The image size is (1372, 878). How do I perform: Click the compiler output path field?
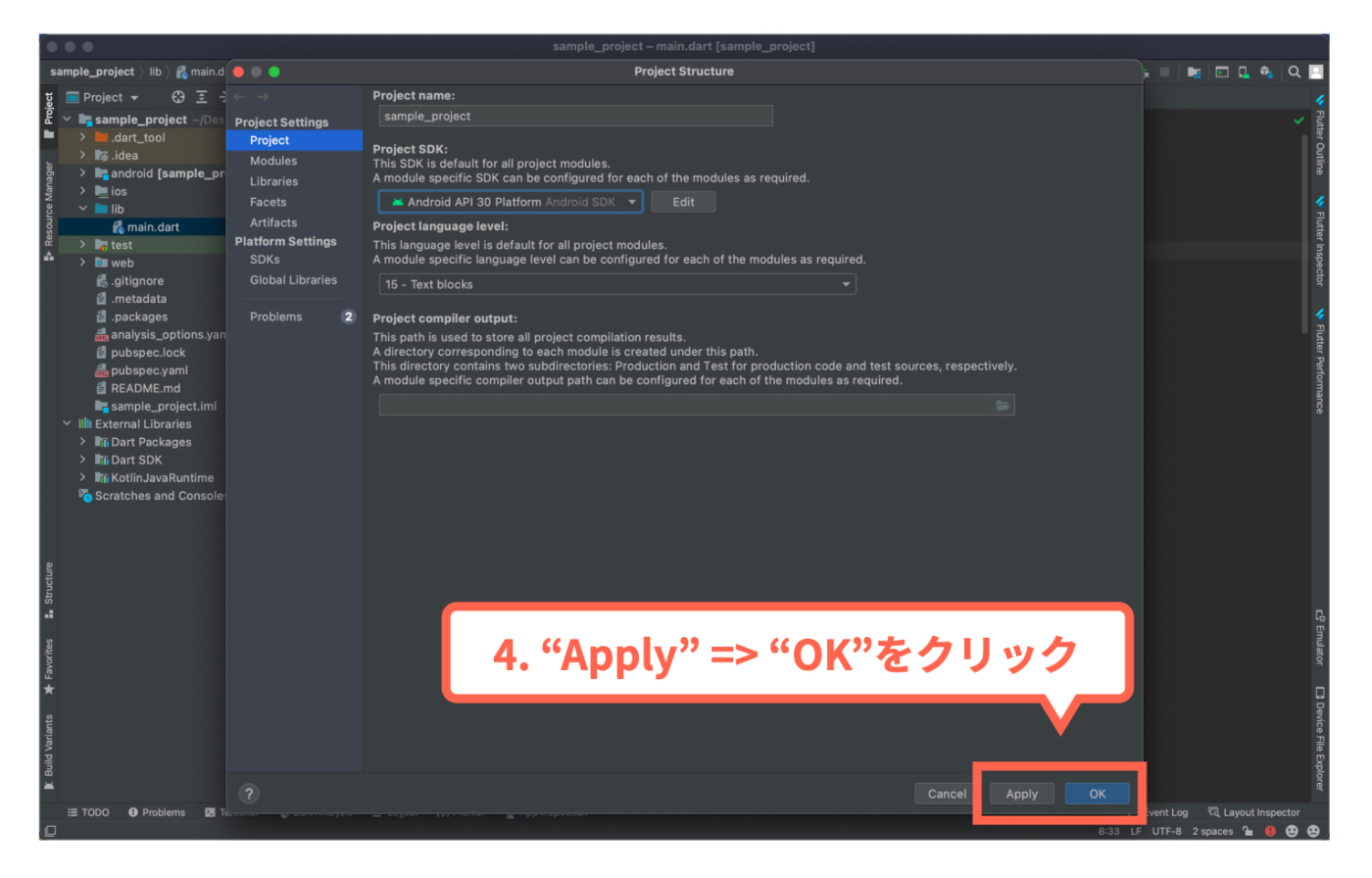(697, 406)
